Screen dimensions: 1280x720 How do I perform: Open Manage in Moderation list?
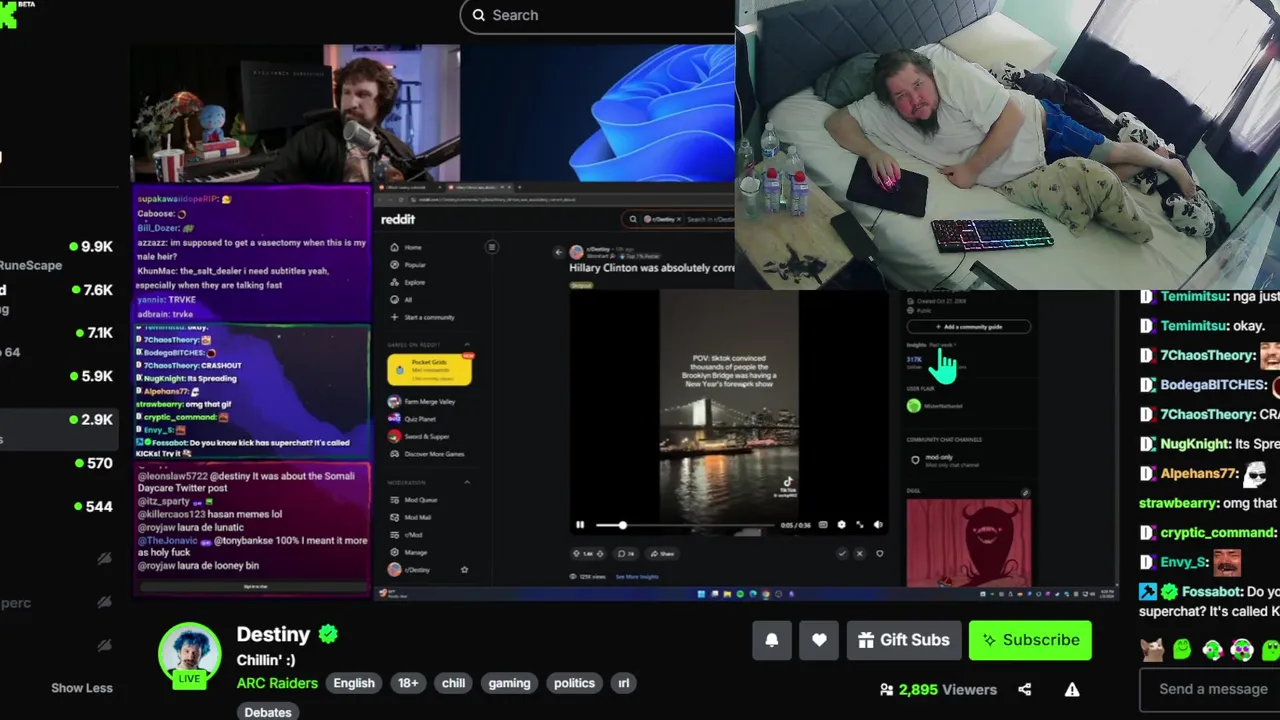tap(409, 552)
